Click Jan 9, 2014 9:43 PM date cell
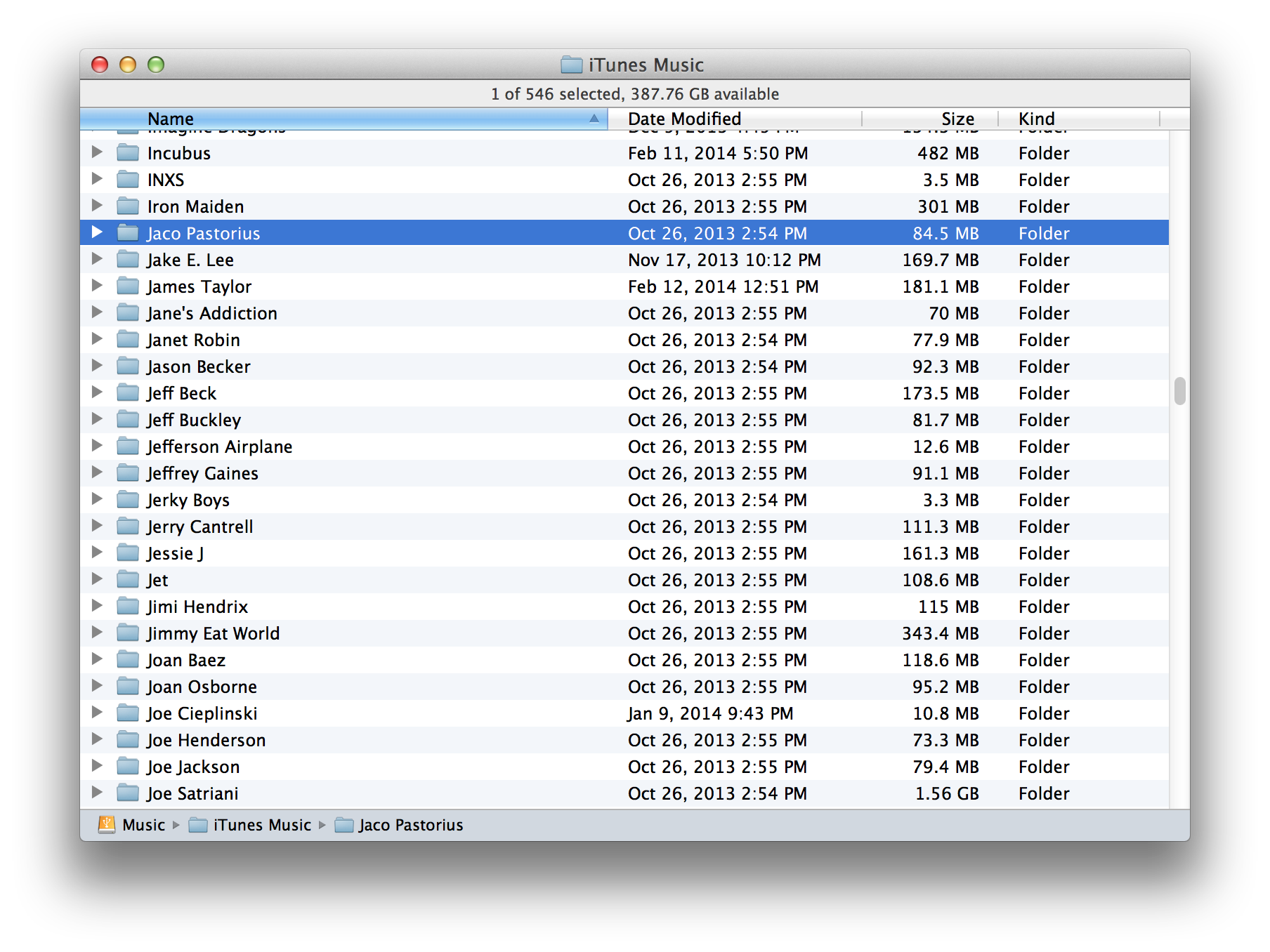Image resolution: width=1270 pixels, height=952 pixels. (x=710, y=713)
